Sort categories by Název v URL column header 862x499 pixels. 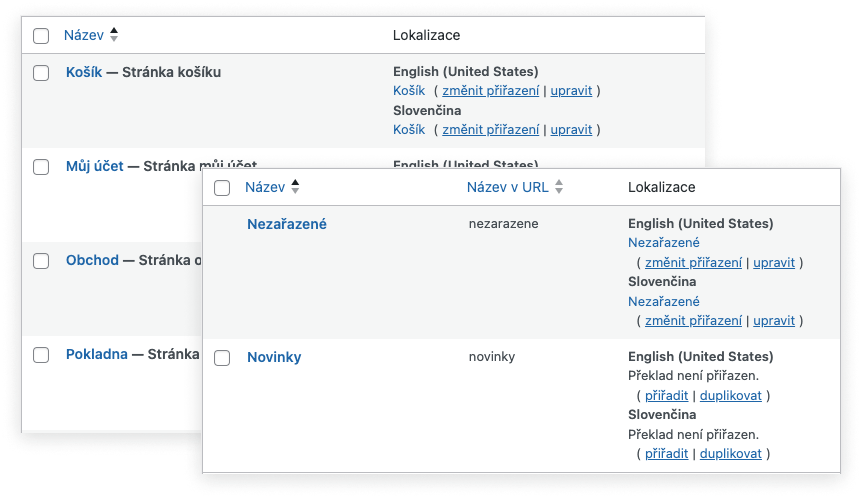[x=507, y=187]
